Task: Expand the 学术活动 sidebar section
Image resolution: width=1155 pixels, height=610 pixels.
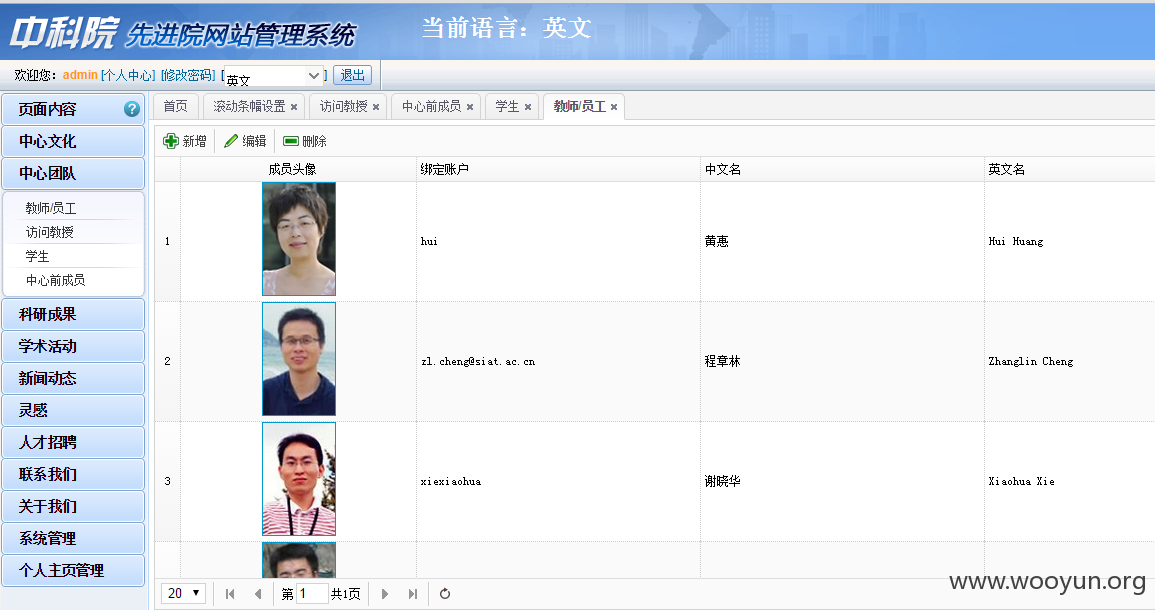Action: coord(73,346)
